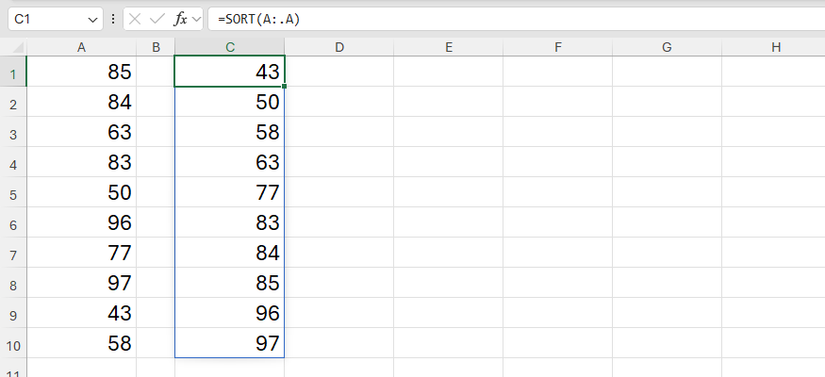Screen dimensions: 825x377
Task: Click cell C6 containing 83
Action: [x=230, y=223]
